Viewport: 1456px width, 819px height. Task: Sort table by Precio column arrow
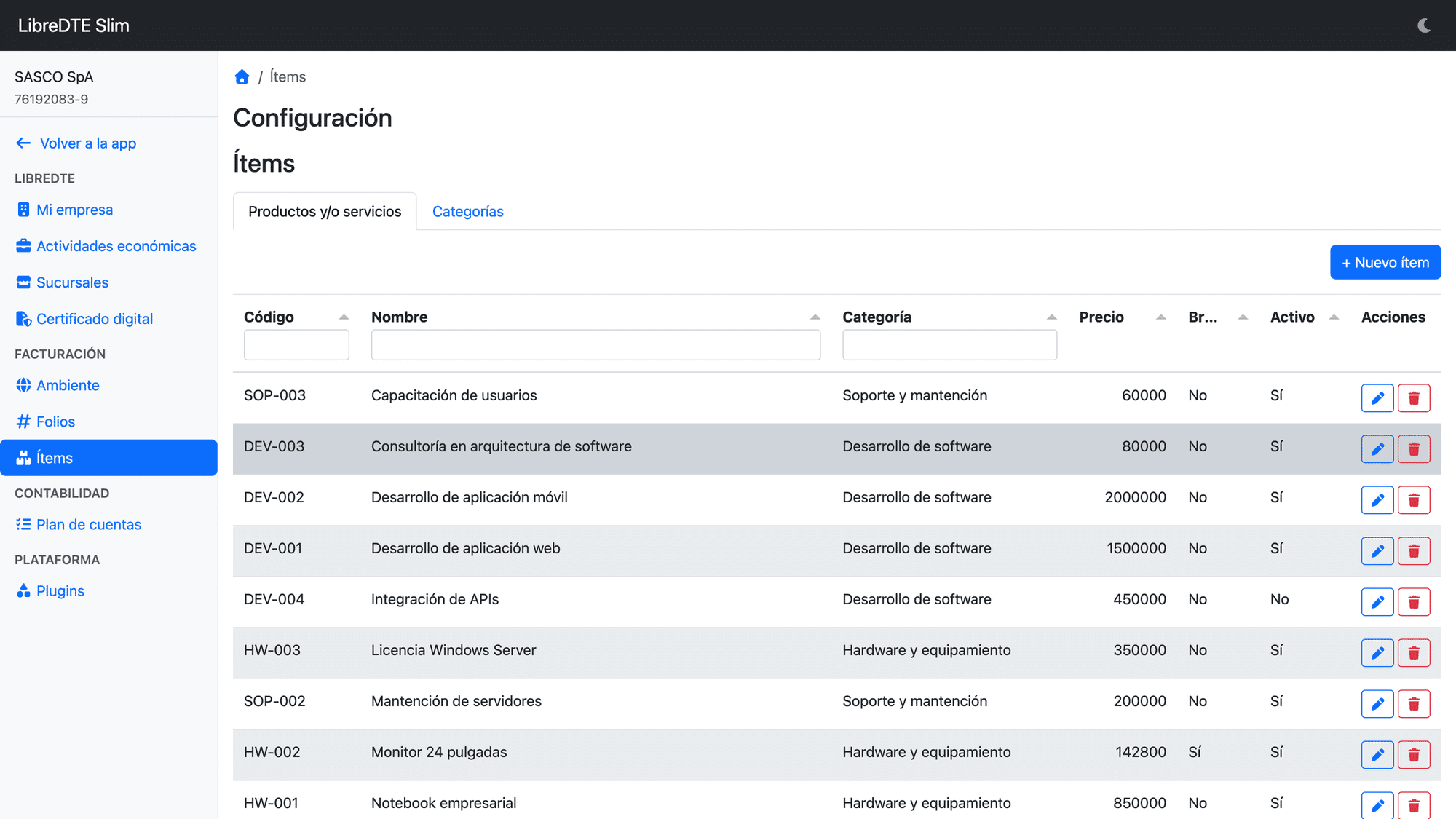click(1160, 317)
